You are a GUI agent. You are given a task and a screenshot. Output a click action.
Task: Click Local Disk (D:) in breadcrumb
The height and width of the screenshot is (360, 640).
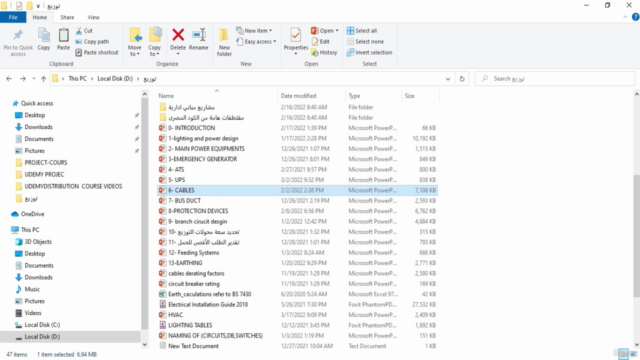pos(115,78)
